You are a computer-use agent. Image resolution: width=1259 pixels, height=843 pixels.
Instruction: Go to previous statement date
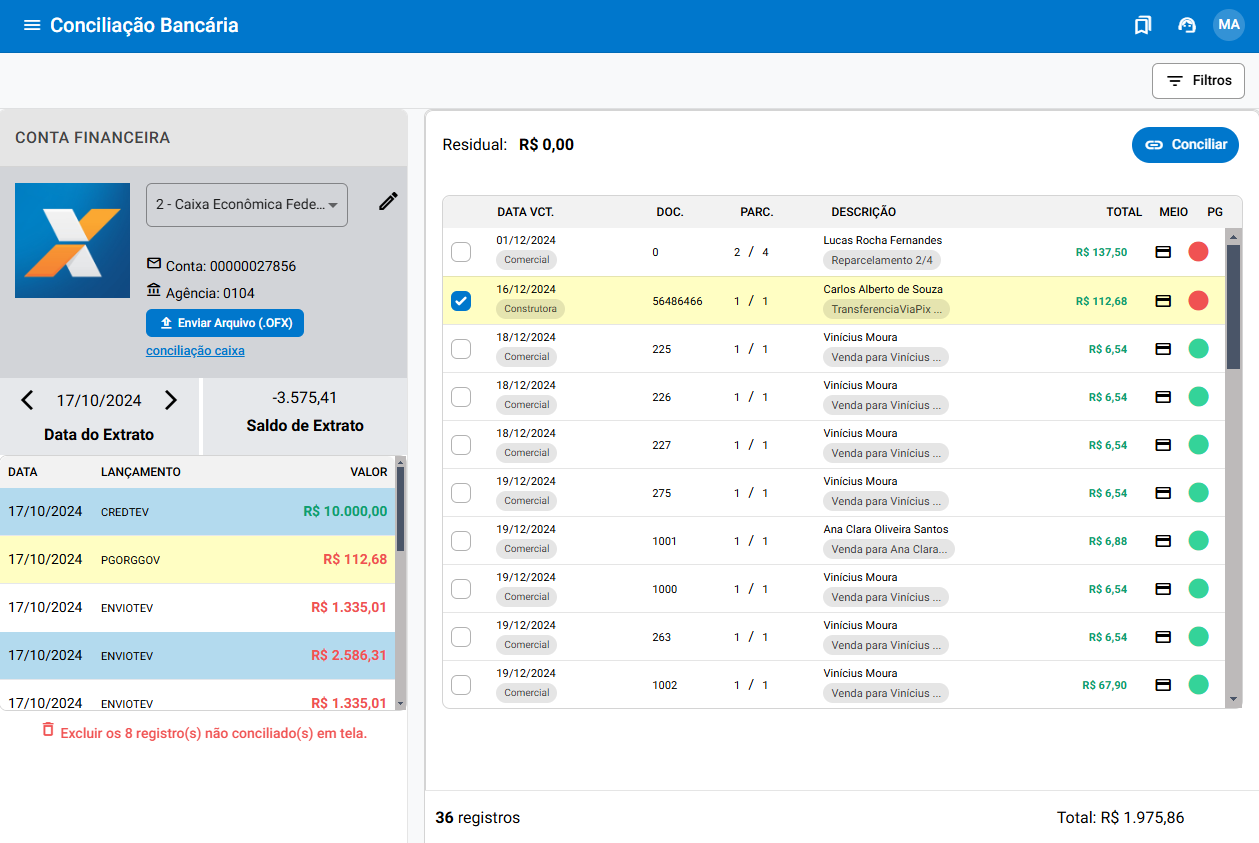click(x=27, y=401)
